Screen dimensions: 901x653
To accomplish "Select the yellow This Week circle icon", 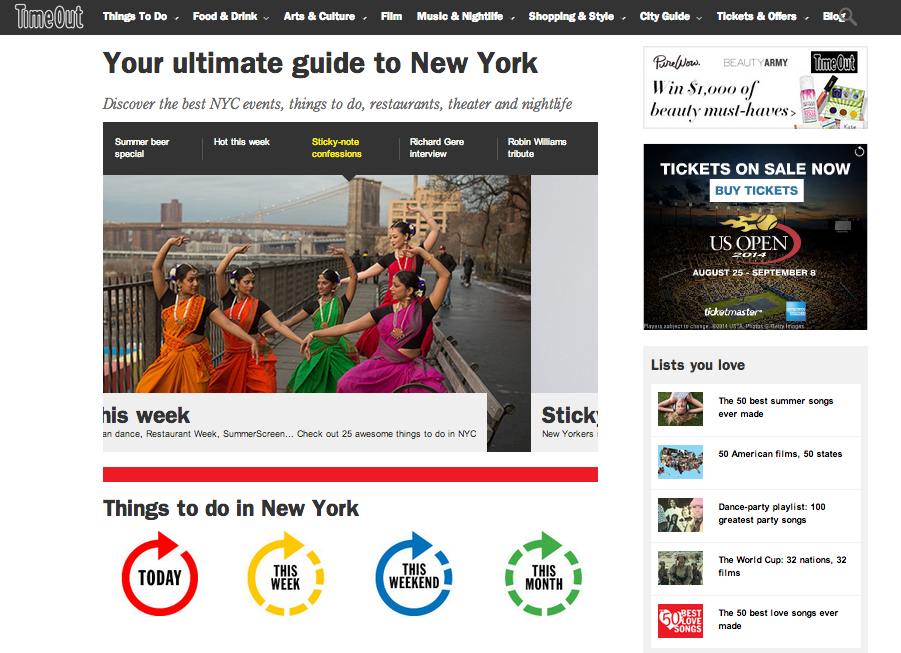I will [x=286, y=574].
